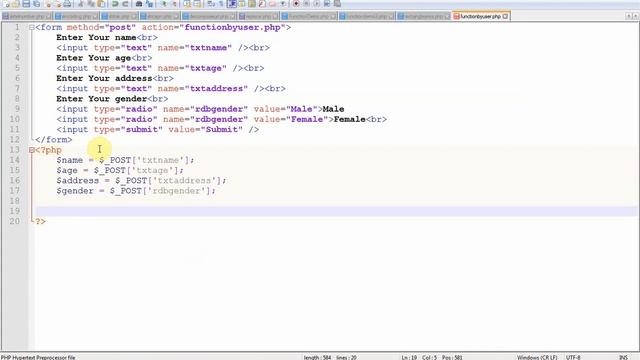Open Find with the binoculars icon

pyautogui.click(x=139, y=4)
